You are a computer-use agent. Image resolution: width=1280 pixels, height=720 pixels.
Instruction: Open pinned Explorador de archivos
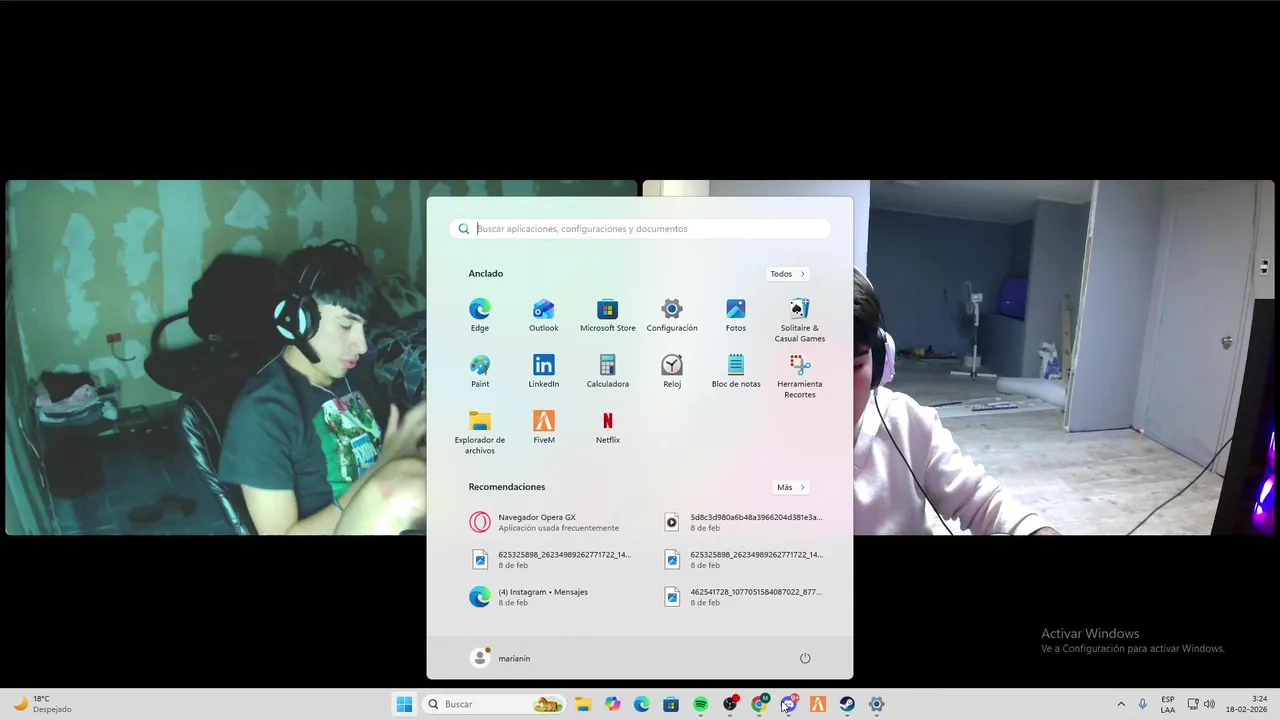tap(480, 431)
